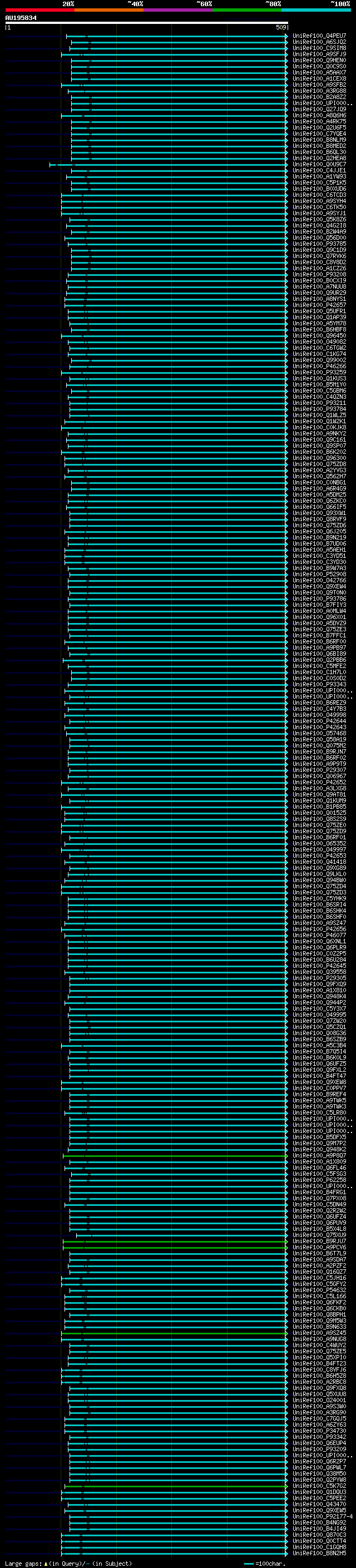Click the green ~80% identity legend segment
The width and height of the screenshot is (356, 1568).
click(x=247, y=10)
